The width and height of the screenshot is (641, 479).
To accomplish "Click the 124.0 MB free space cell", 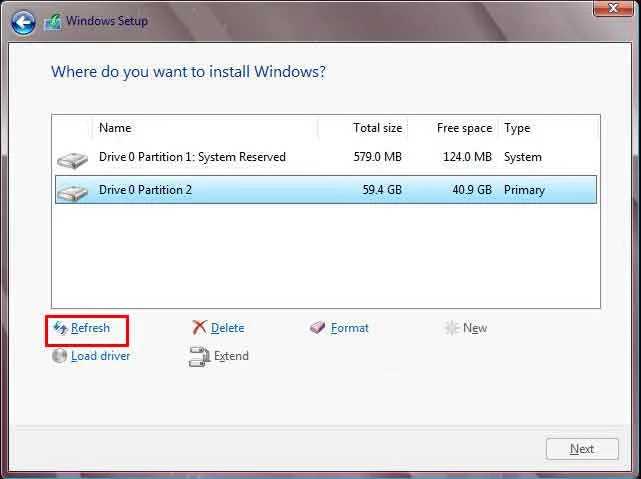I will [467, 157].
